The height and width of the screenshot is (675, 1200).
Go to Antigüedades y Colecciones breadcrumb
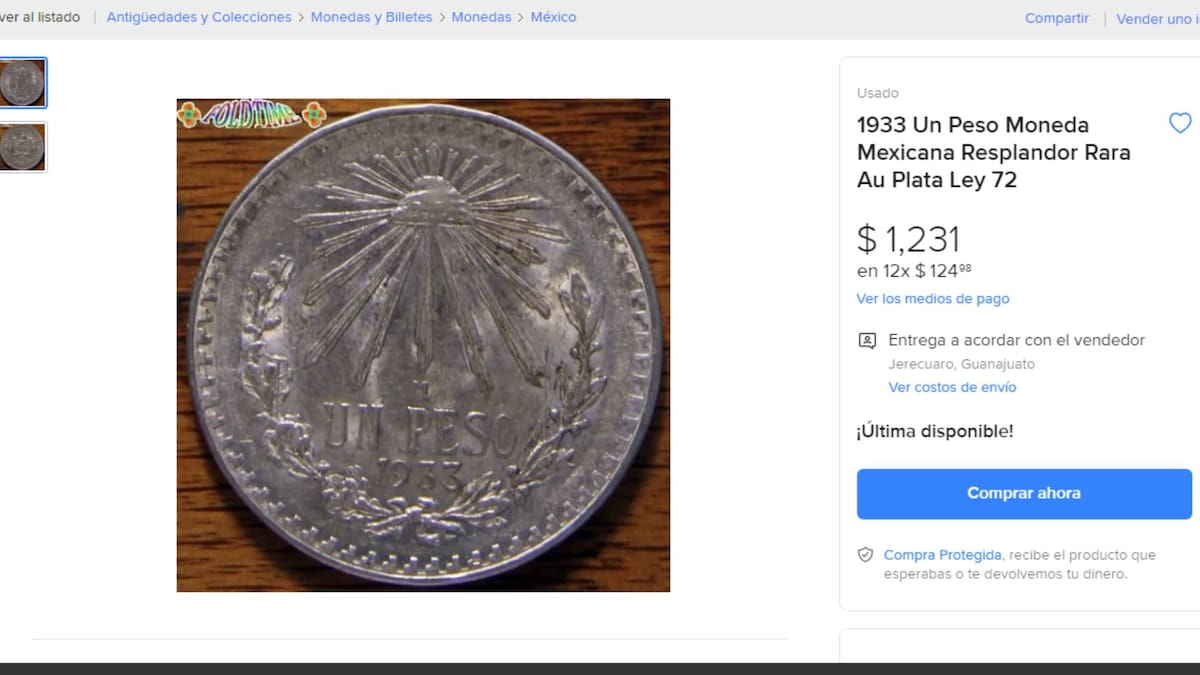[199, 17]
